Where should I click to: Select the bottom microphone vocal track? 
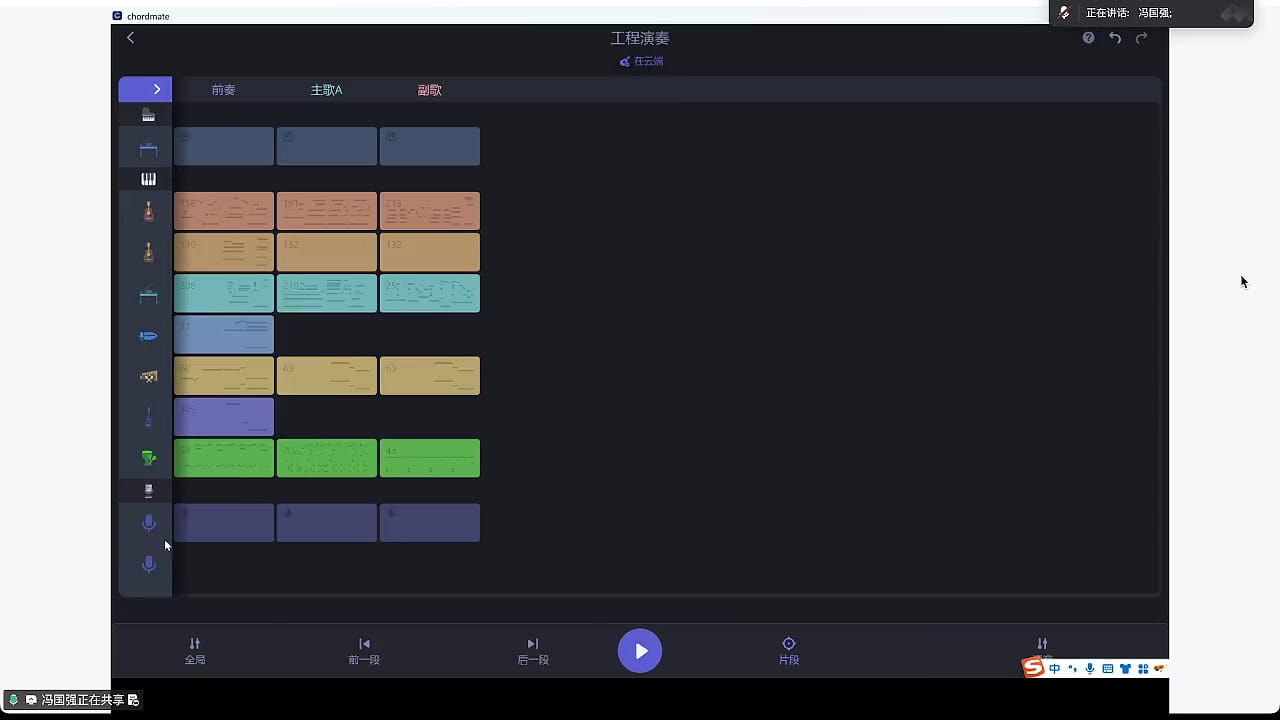pyautogui.click(x=148, y=565)
